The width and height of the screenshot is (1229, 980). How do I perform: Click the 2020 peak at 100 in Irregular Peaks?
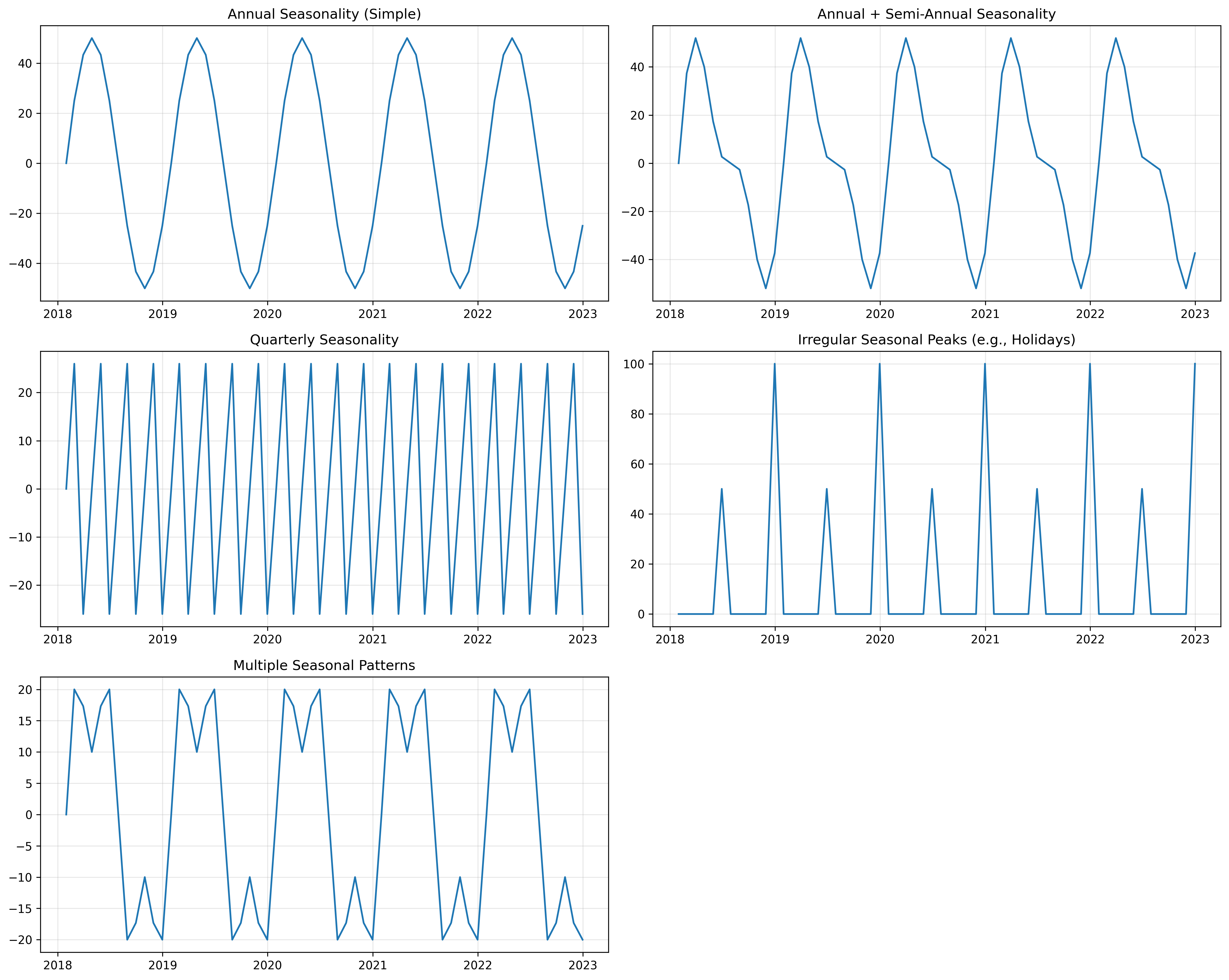[x=880, y=365]
